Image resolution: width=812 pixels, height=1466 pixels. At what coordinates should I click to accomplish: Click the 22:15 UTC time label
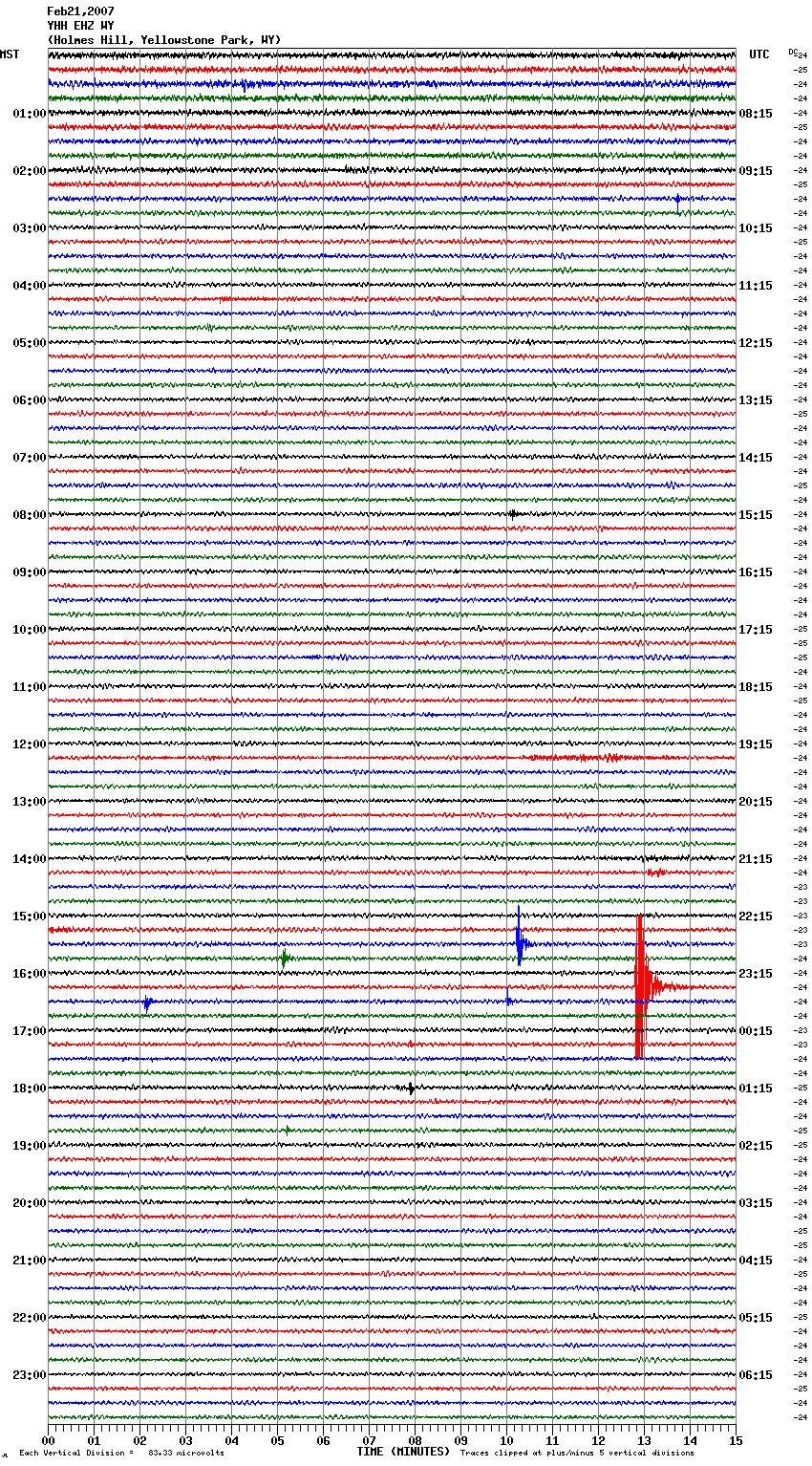click(756, 916)
